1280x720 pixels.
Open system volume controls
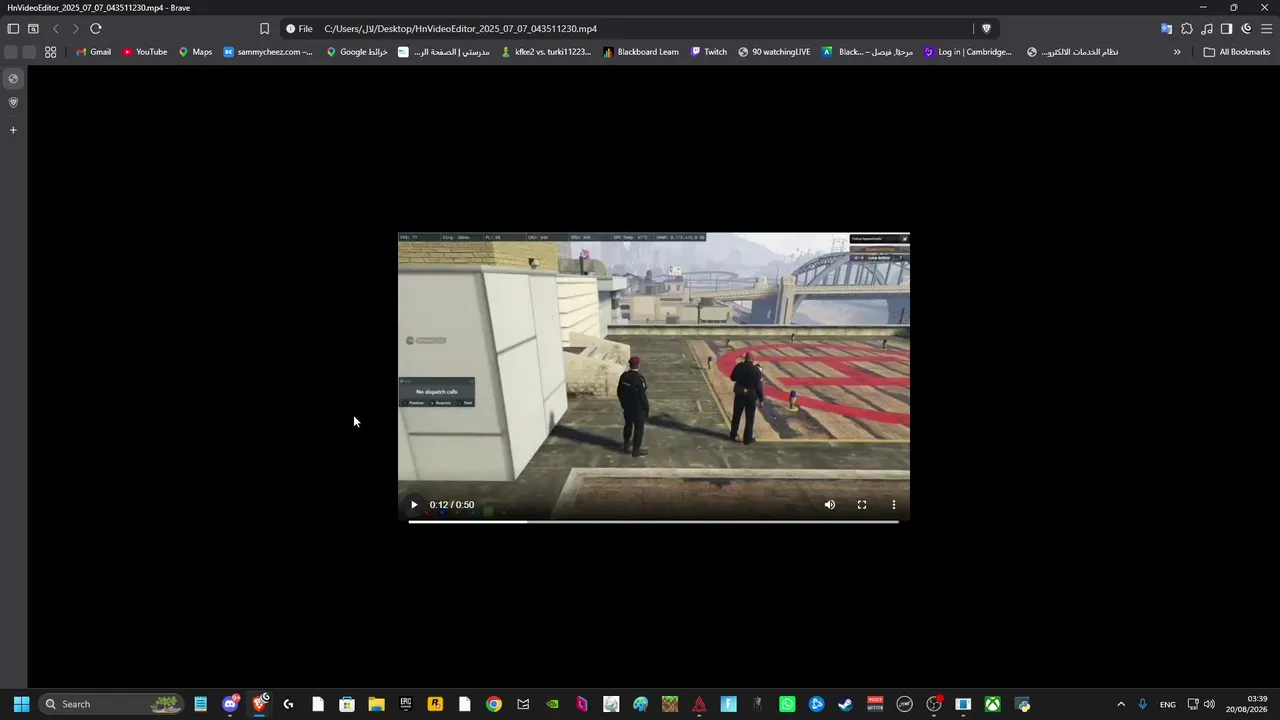click(1209, 704)
